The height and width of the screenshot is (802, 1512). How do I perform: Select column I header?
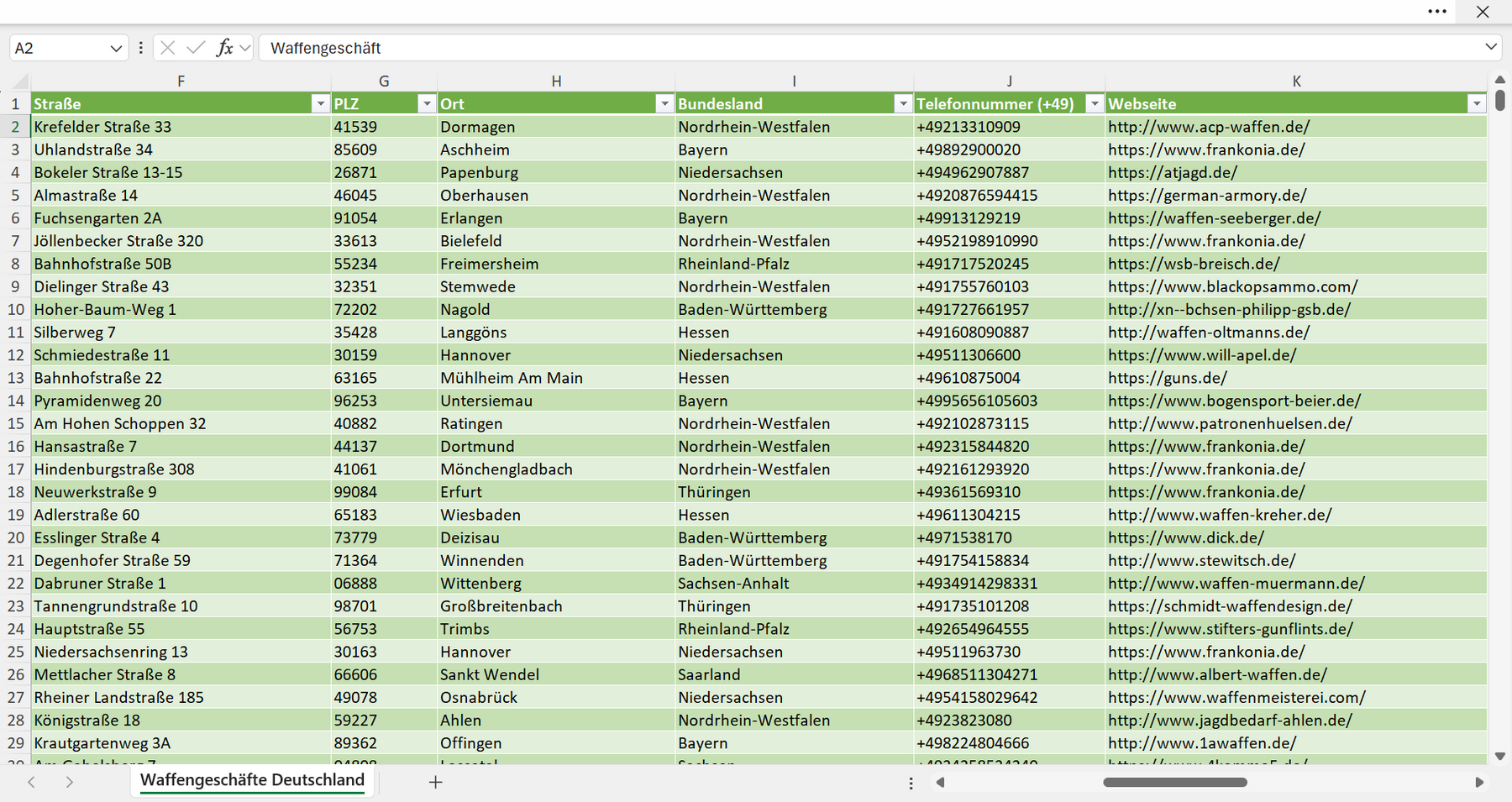coord(794,81)
